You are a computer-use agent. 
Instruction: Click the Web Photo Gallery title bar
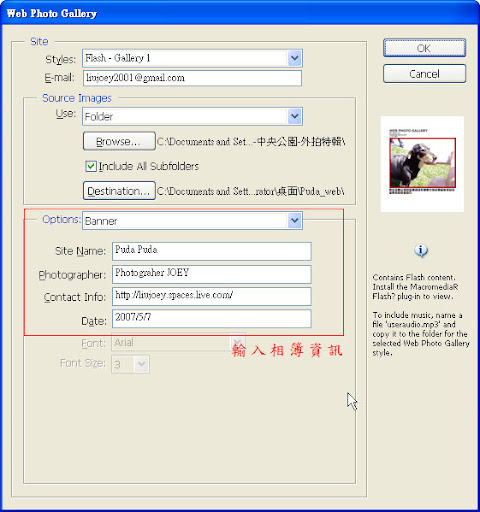pos(240,13)
